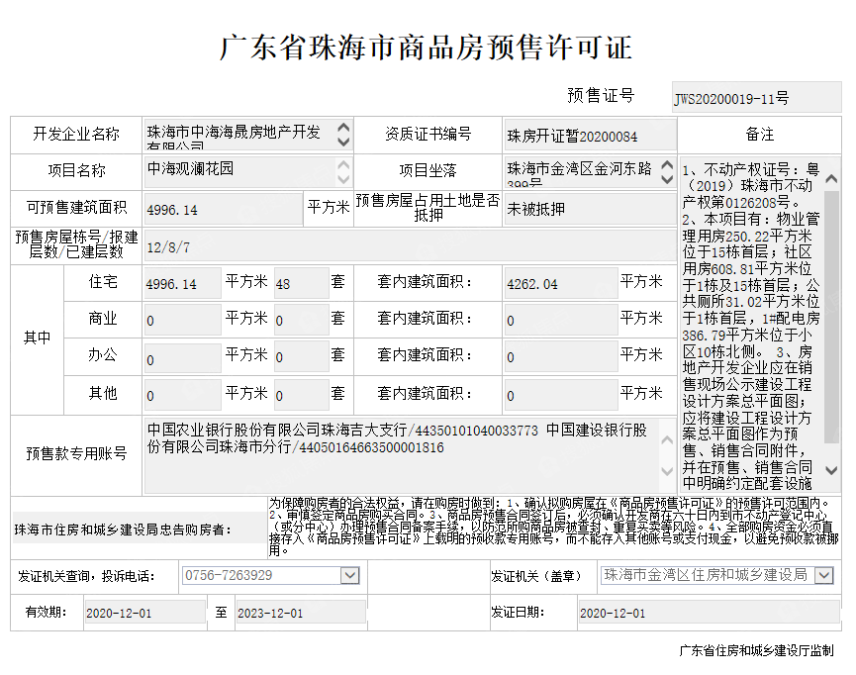Image resolution: width=856 pixels, height=675 pixels.
Task: Click the 商业 units count field
Action: (301, 320)
